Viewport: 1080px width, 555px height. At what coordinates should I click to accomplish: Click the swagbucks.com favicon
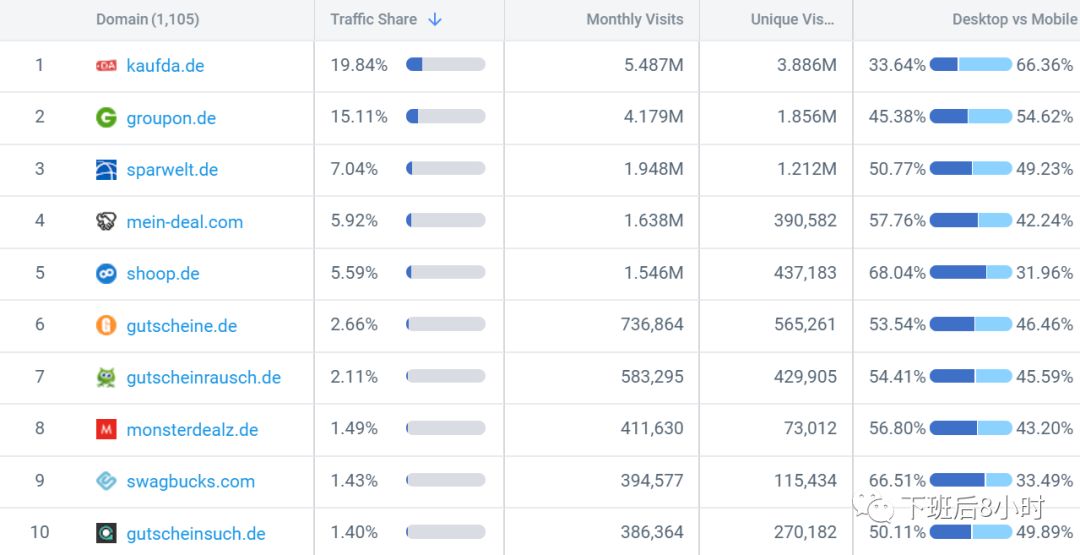(x=106, y=482)
